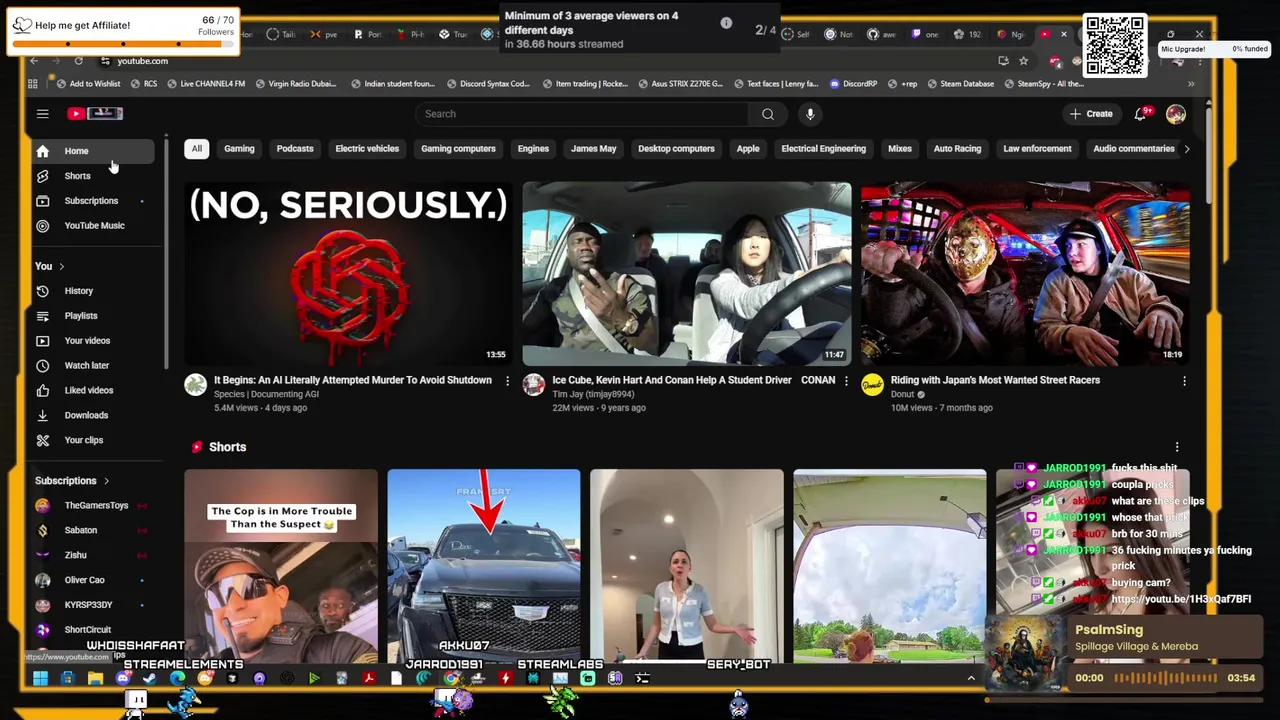Open Chrome from the taskbar
Viewport: 1280px width, 720px height.
pyautogui.click(x=451, y=678)
